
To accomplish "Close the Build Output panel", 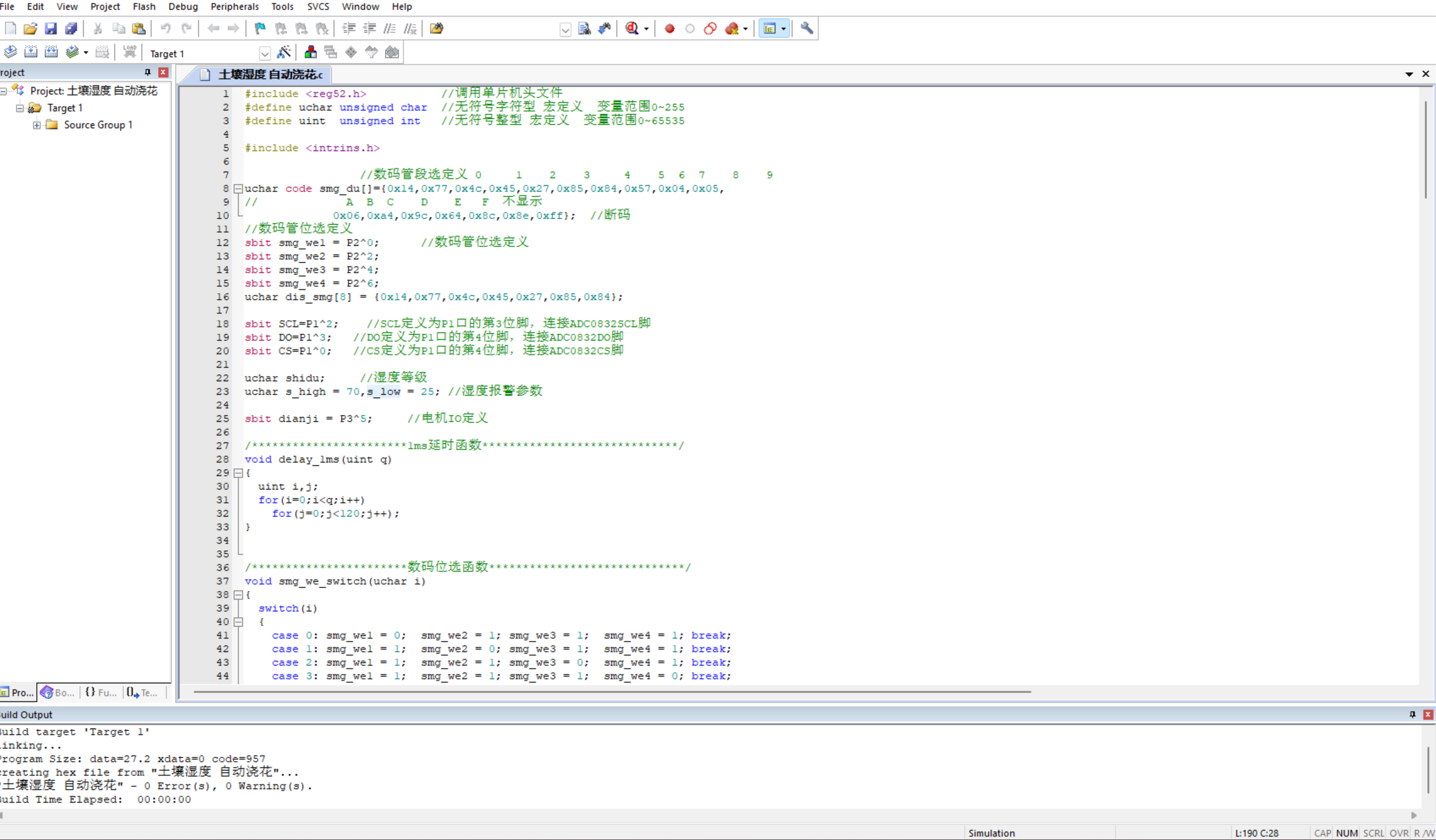I will point(1428,715).
